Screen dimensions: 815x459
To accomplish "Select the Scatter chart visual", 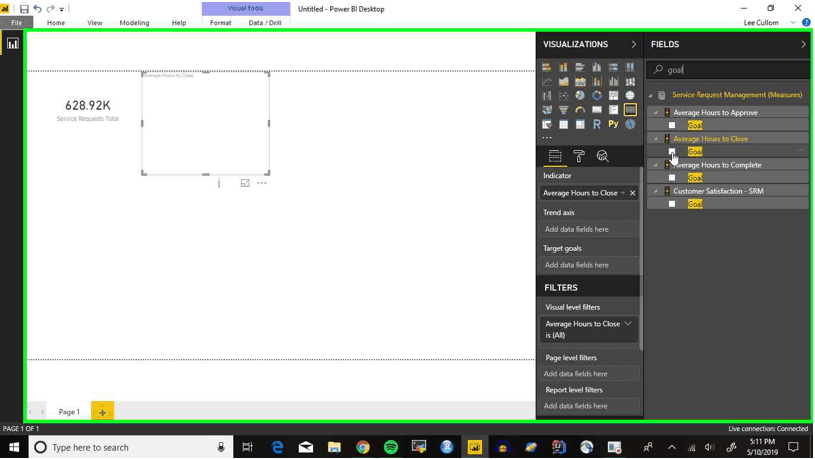I will click(563, 96).
